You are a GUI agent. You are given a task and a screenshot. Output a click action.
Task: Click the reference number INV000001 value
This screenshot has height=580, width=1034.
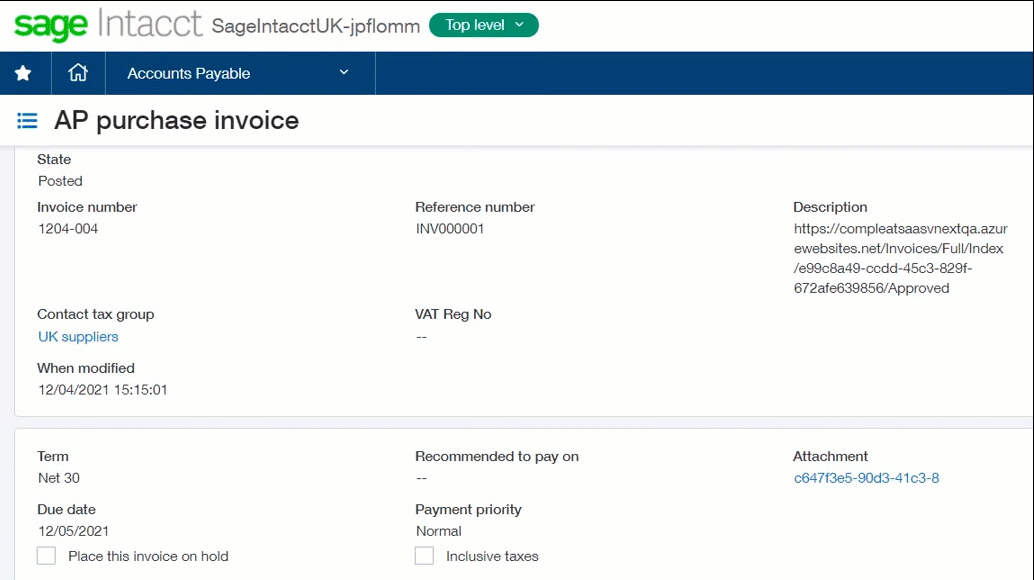point(450,229)
